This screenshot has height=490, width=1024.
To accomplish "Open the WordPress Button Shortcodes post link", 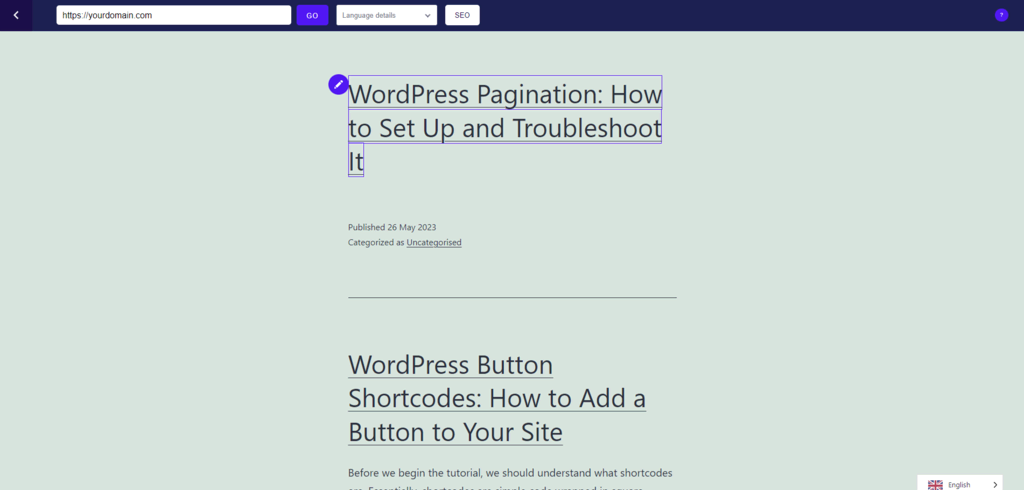I will point(497,398).
